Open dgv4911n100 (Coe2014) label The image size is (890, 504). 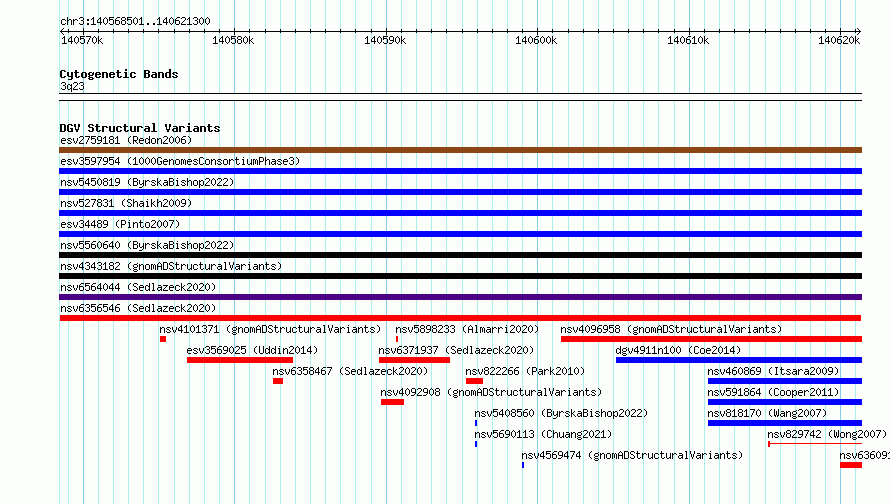tap(678, 350)
